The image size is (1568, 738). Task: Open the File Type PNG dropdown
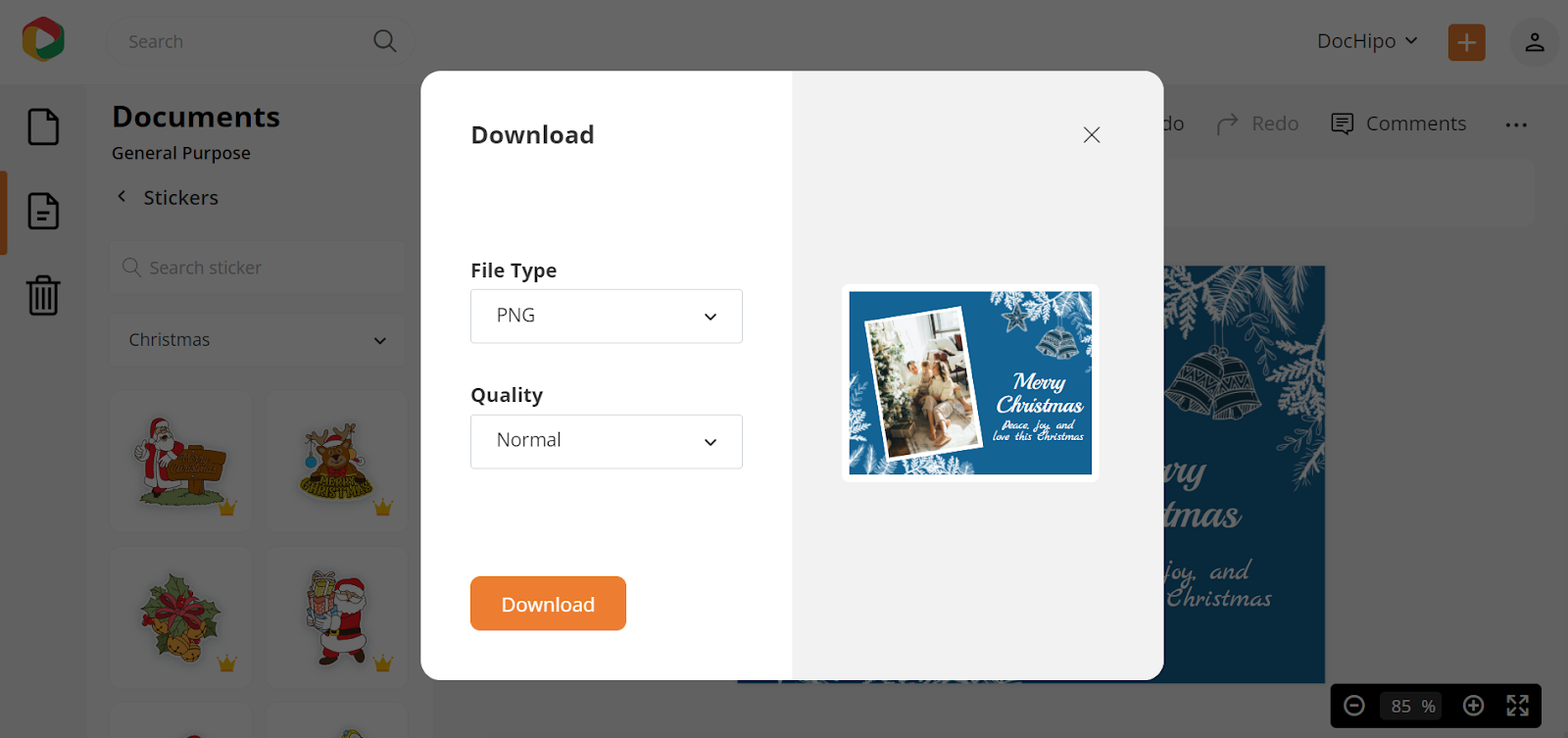607,316
